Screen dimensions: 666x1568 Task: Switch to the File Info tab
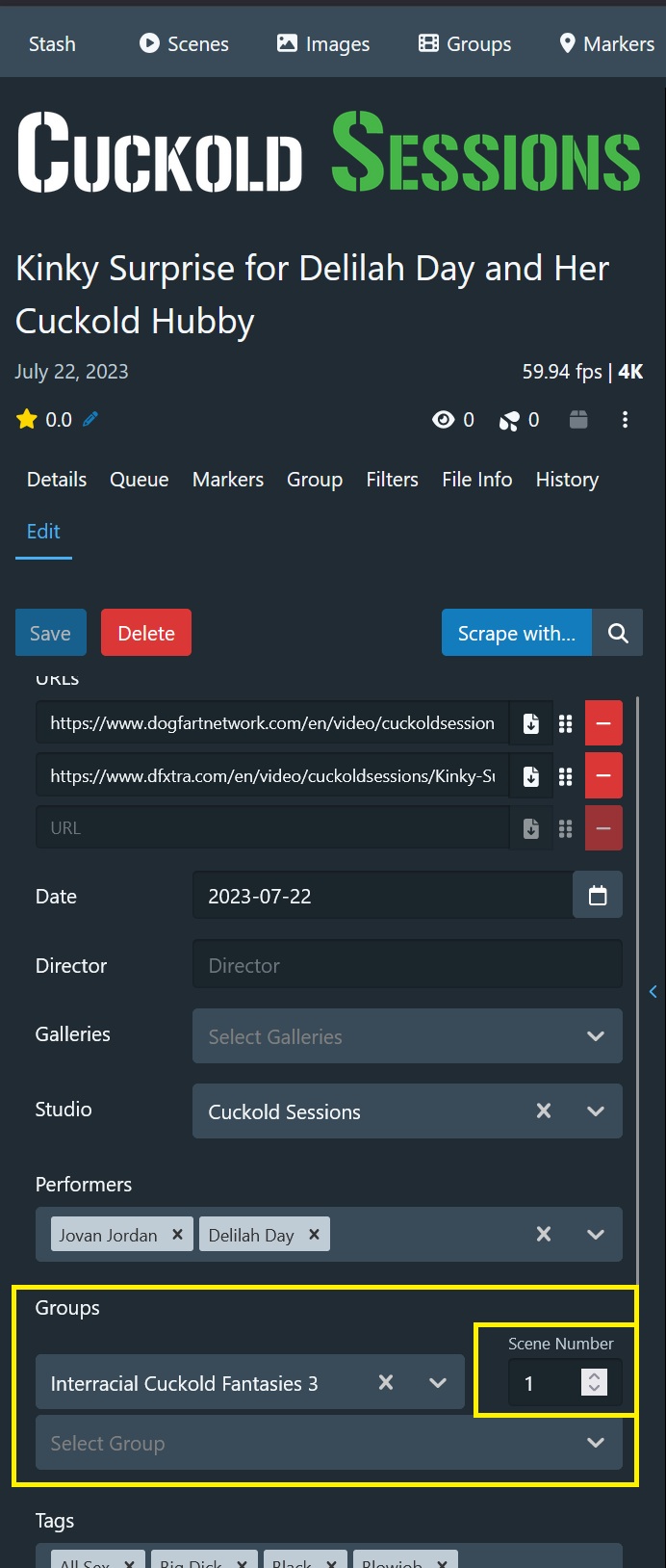pos(476,480)
